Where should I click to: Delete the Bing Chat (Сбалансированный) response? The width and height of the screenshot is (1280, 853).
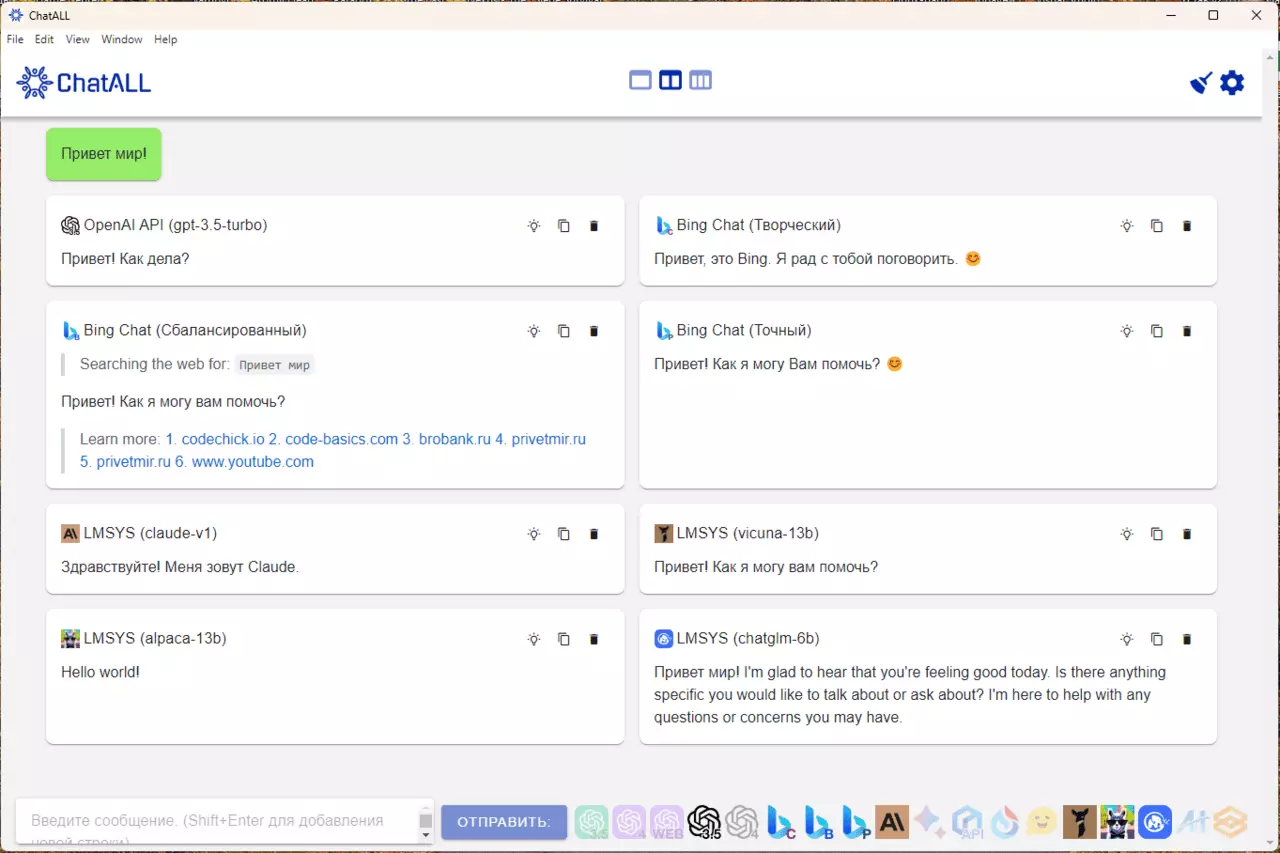coord(594,331)
